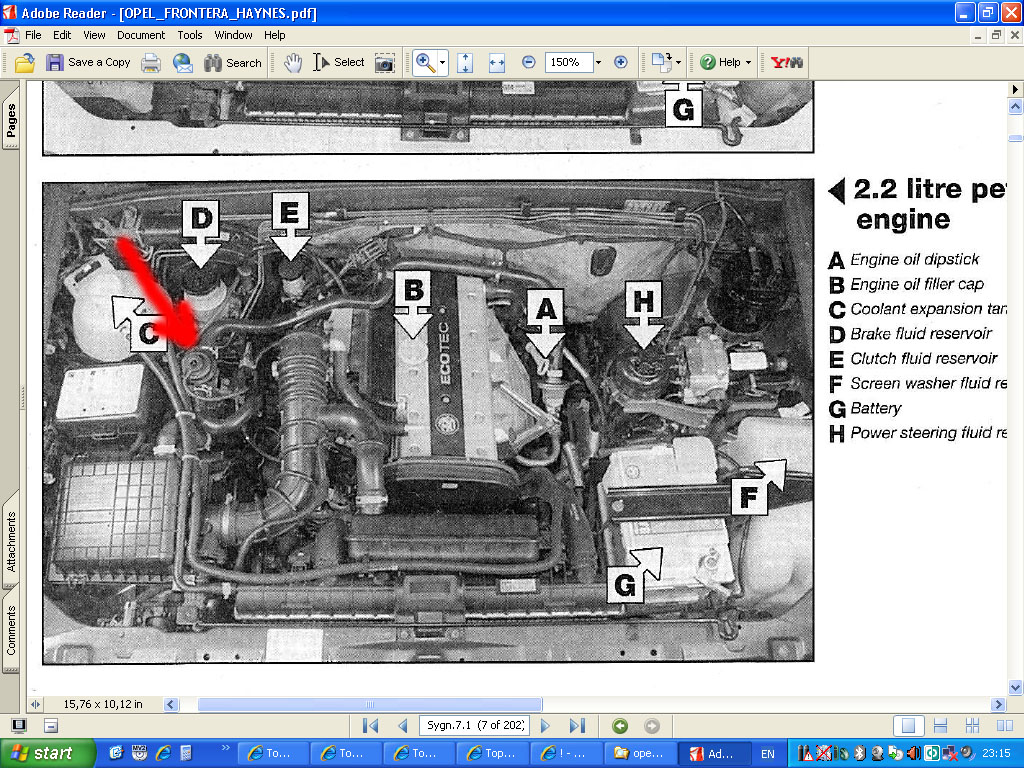Image resolution: width=1024 pixels, height=768 pixels.
Task: Select the Hand tool
Action: click(293, 63)
